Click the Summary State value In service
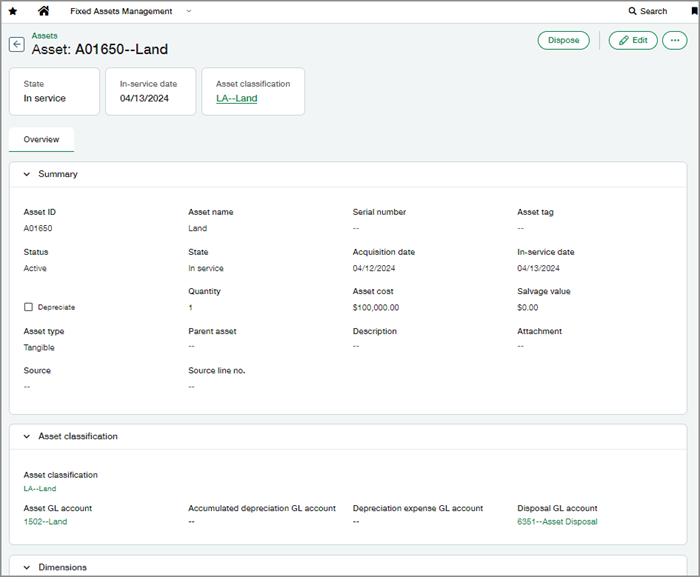 [206, 268]
